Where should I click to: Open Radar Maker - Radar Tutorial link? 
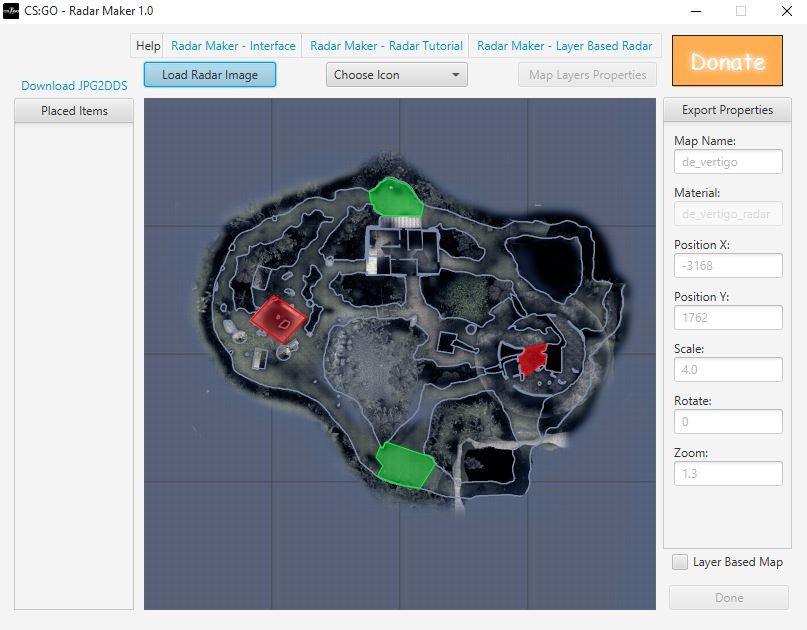[x=386, y=46]
